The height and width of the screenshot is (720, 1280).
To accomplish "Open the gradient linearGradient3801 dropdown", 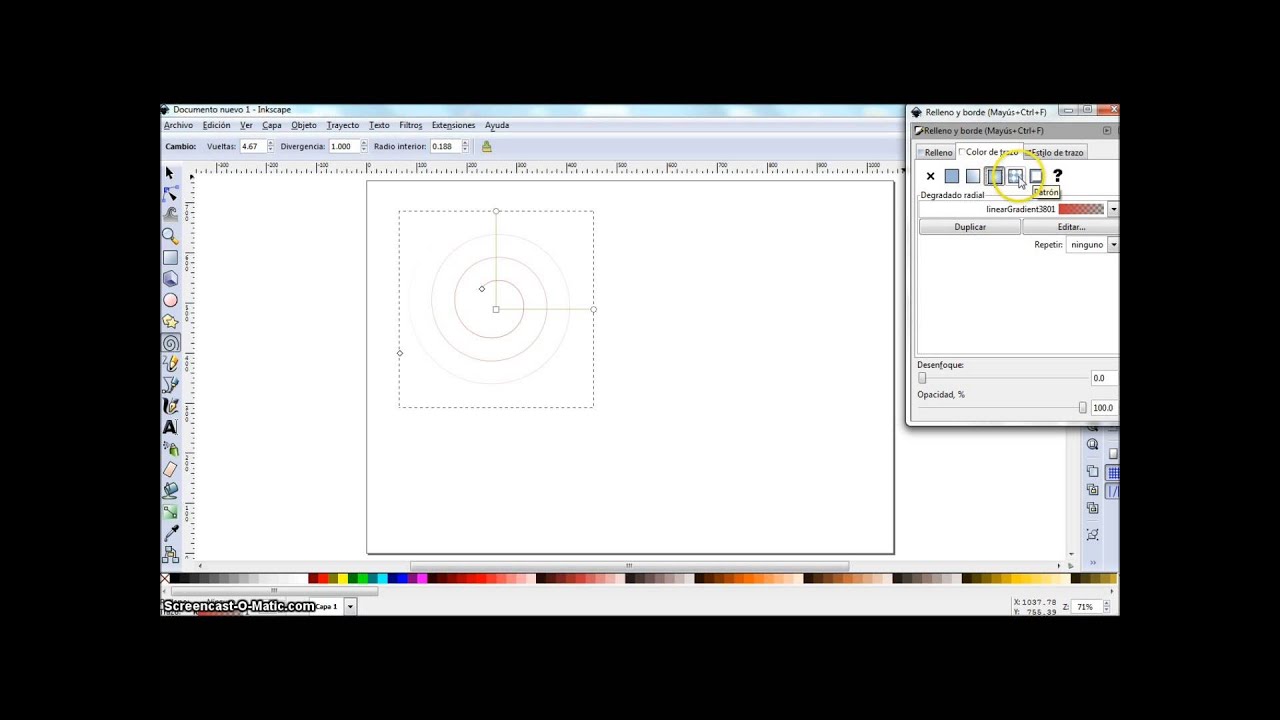I will 1113,209.
